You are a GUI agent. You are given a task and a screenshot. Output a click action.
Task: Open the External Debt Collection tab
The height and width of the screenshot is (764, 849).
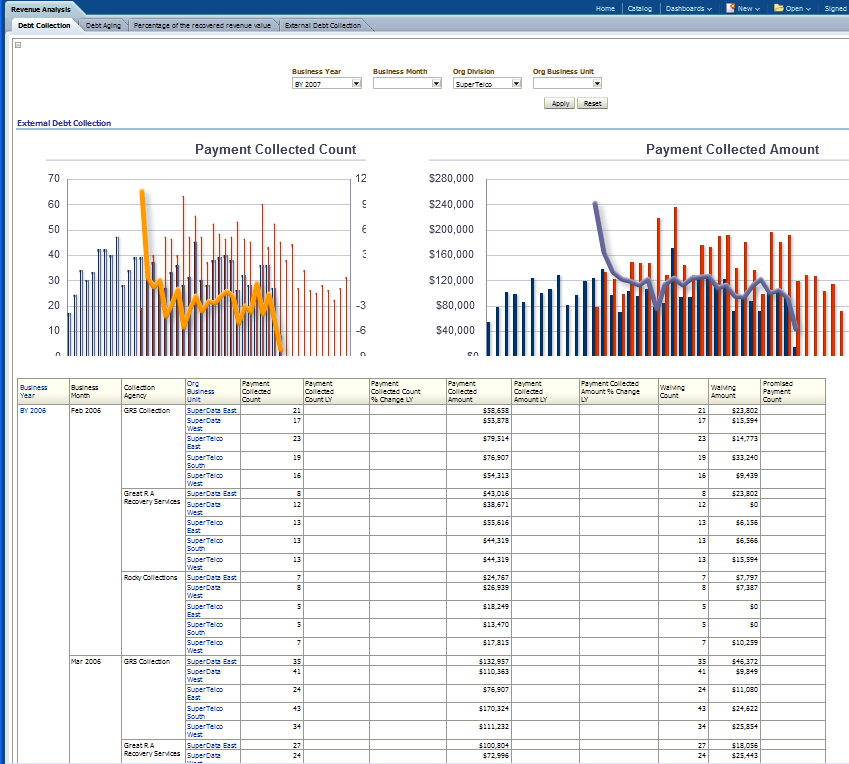pyautogui.click(x=323, y=25)
